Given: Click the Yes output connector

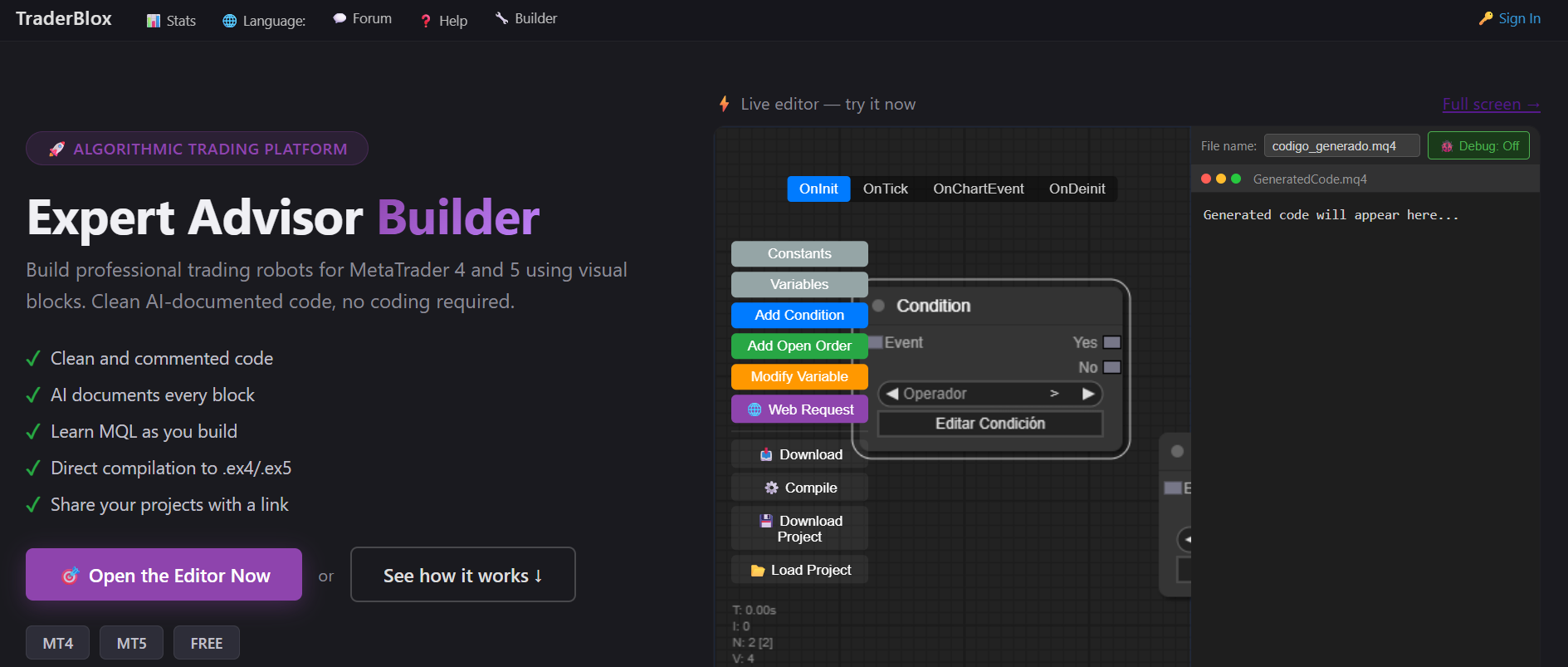Looking at the screenshot, I should (1112, 342).
